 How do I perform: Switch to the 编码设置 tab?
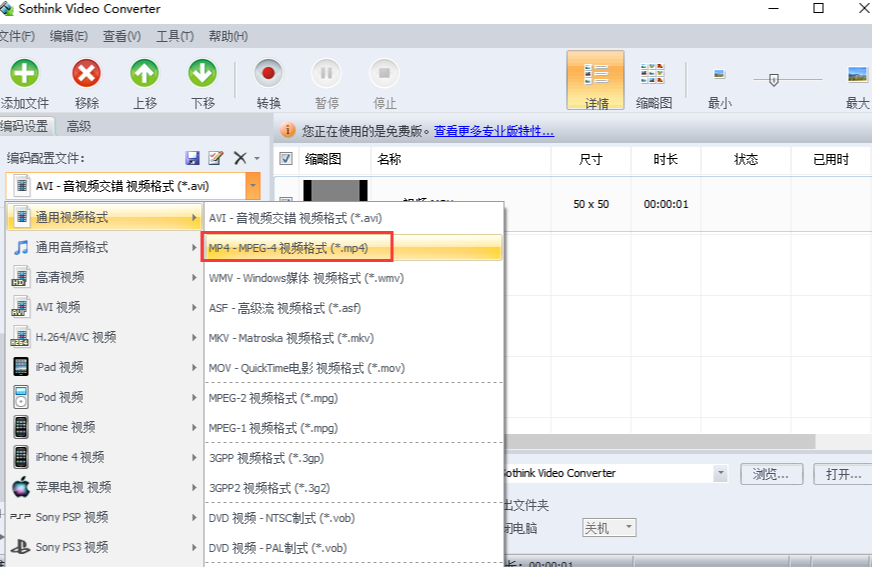(x=26, y=126)
